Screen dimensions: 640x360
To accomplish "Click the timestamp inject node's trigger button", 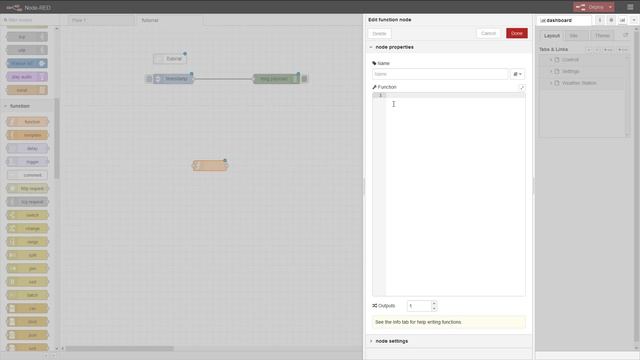I will click(149, 79).
